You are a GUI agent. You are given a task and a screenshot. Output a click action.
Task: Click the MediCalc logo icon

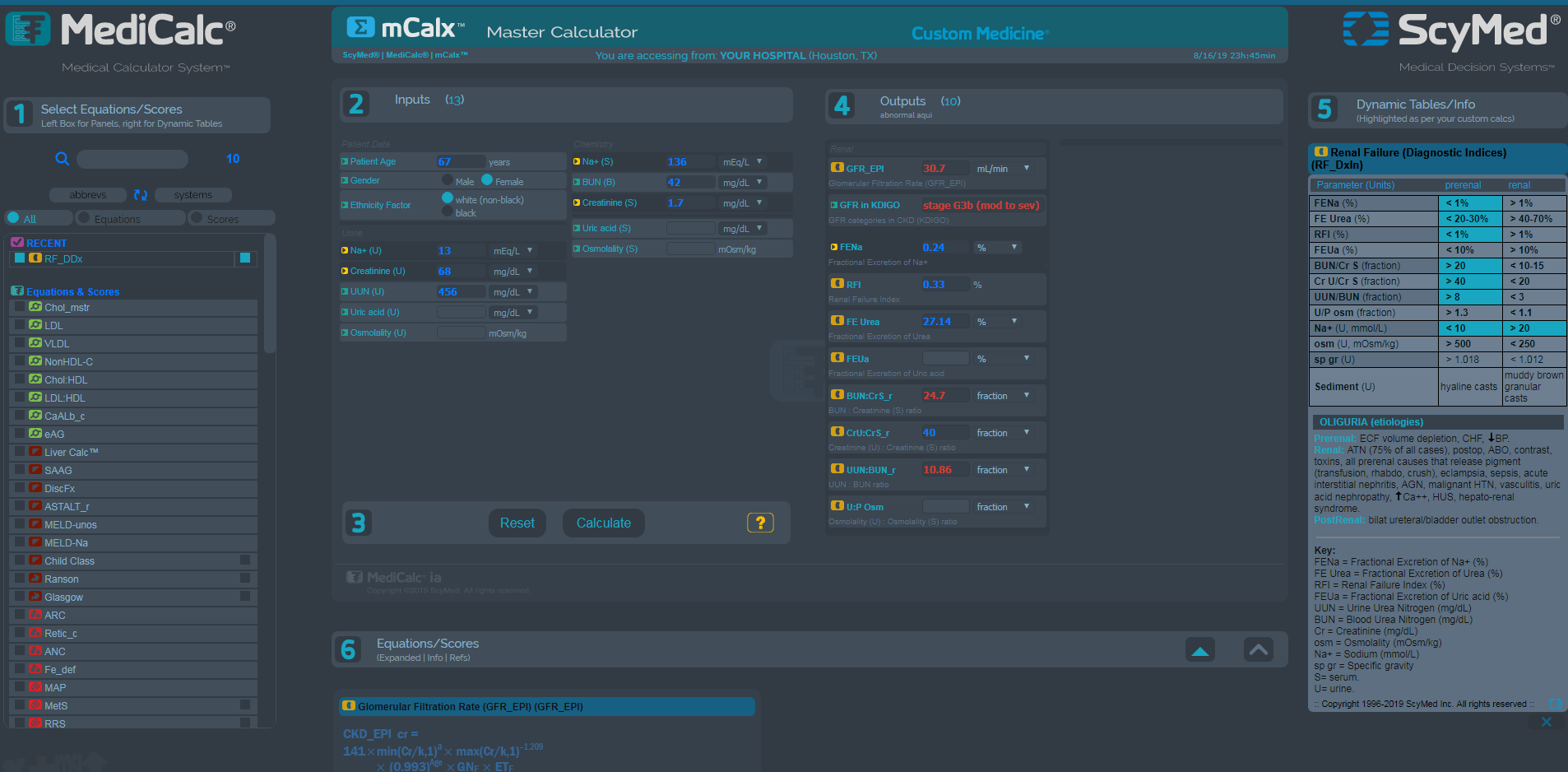point(28,30)
